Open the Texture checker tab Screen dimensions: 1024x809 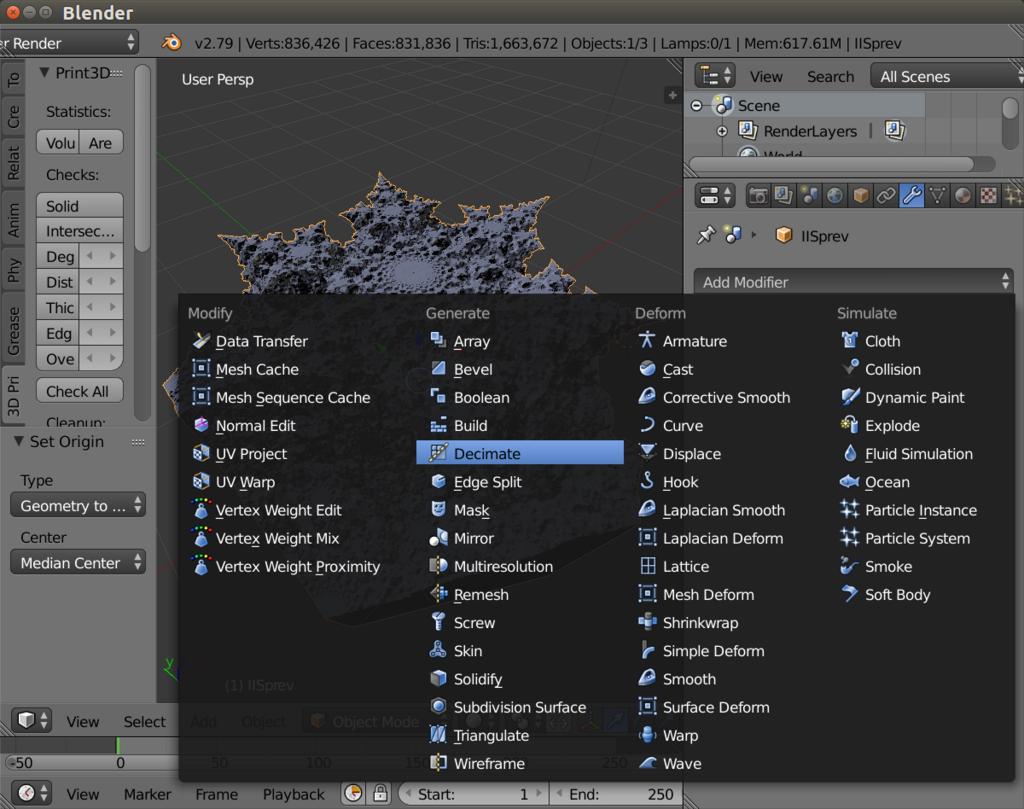(989, 195)
